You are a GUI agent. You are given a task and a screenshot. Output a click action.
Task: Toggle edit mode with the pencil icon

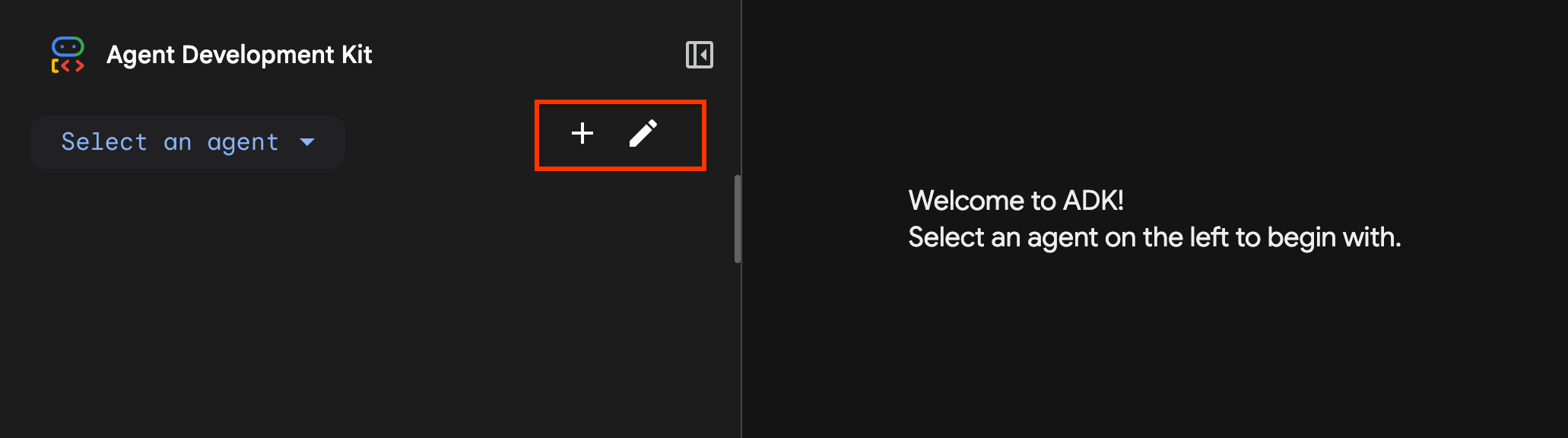click(645, 134)
